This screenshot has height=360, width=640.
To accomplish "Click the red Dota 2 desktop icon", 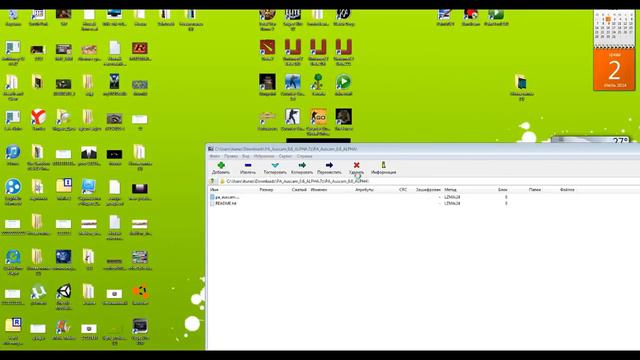I will (x=267, y=50).
